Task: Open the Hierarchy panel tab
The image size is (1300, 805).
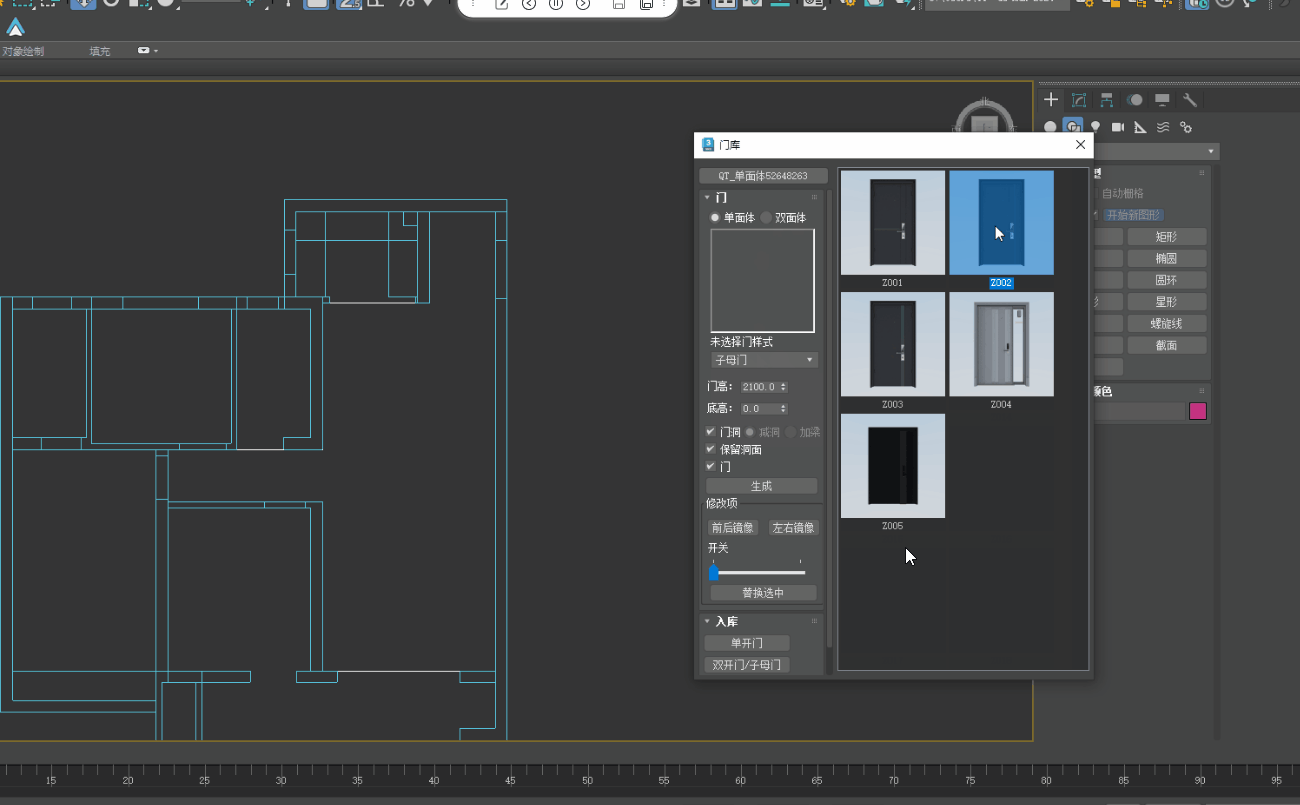Action: click(x=1107, y=100)
